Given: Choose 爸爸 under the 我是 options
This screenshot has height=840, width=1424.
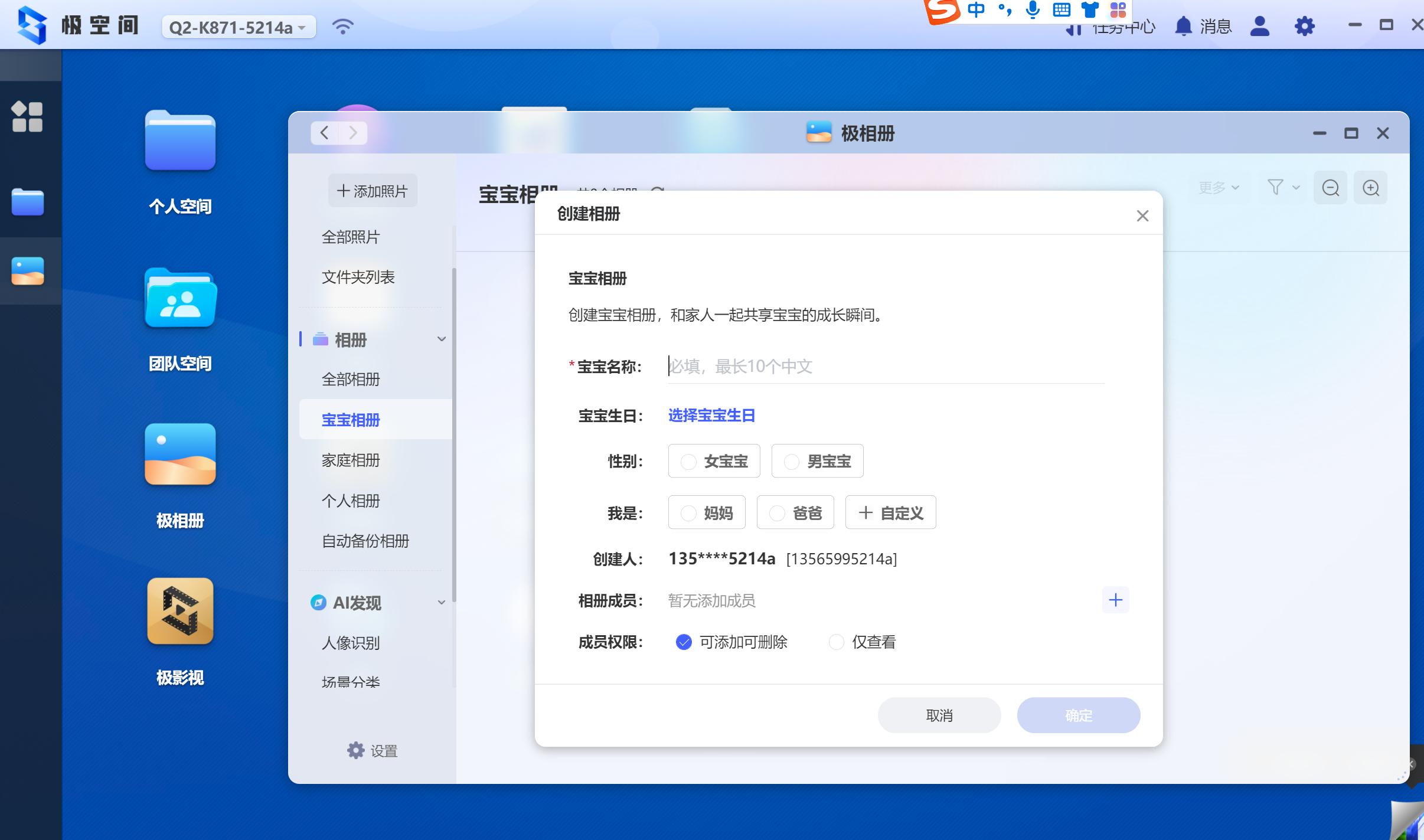Looking at the screenshot, I should pos(794,512).
